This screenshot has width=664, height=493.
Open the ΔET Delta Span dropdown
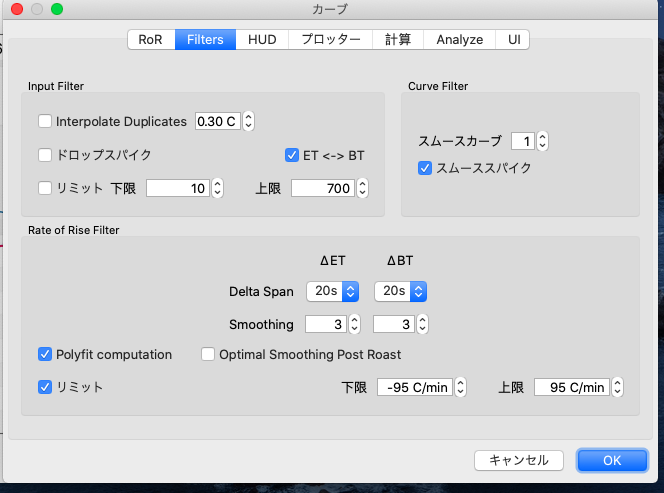tap(333, 291)
